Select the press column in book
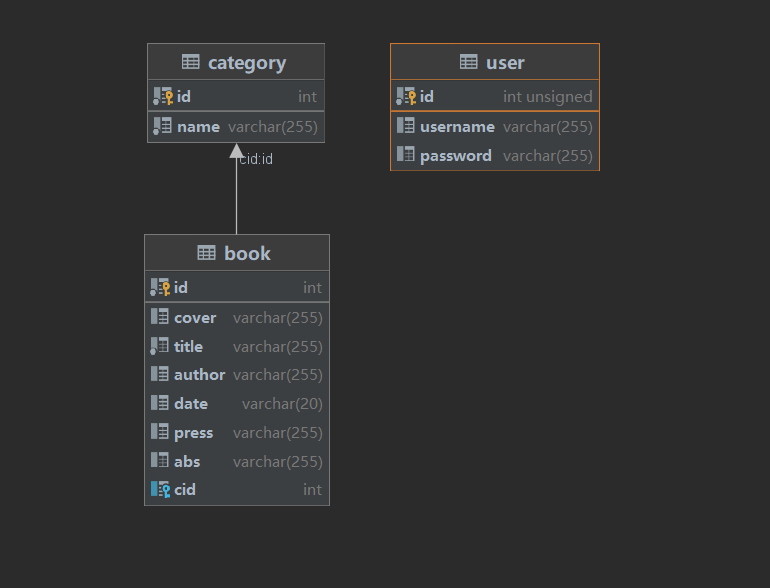Image resolution: width=770 pixels, height=588 pixels. tap(237, 432)
